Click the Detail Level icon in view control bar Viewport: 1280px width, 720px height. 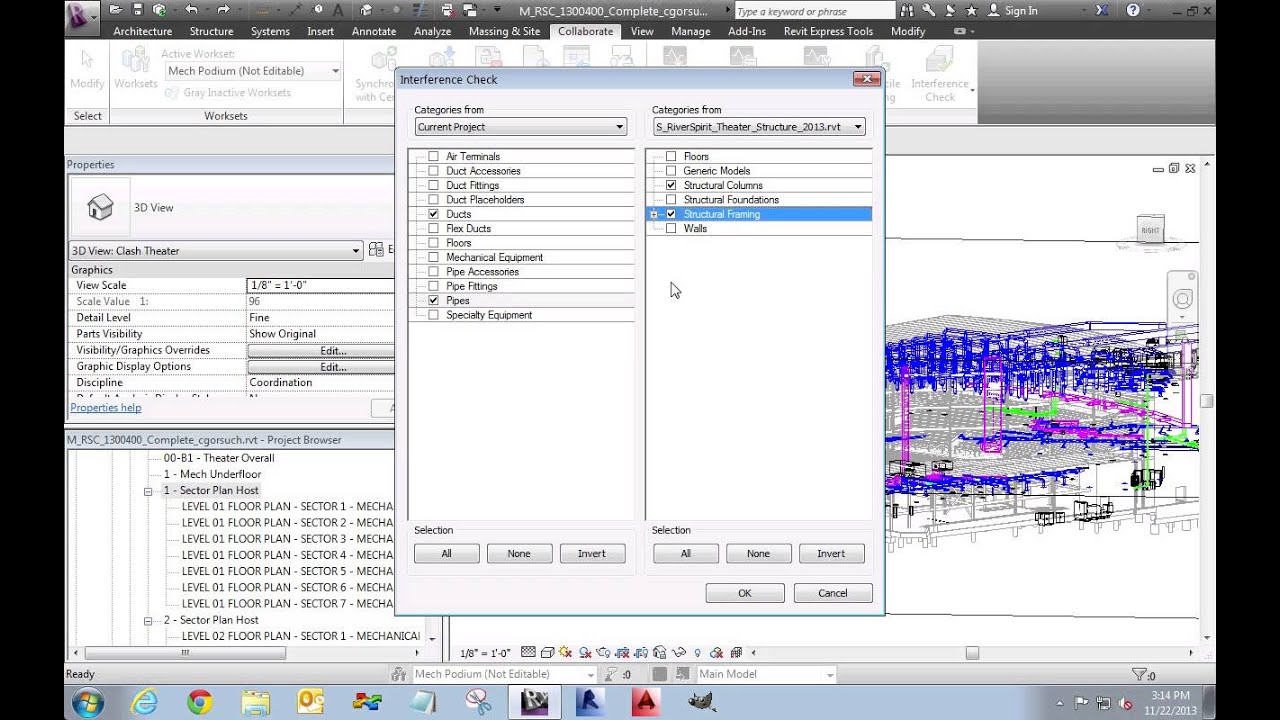point(528,653)
